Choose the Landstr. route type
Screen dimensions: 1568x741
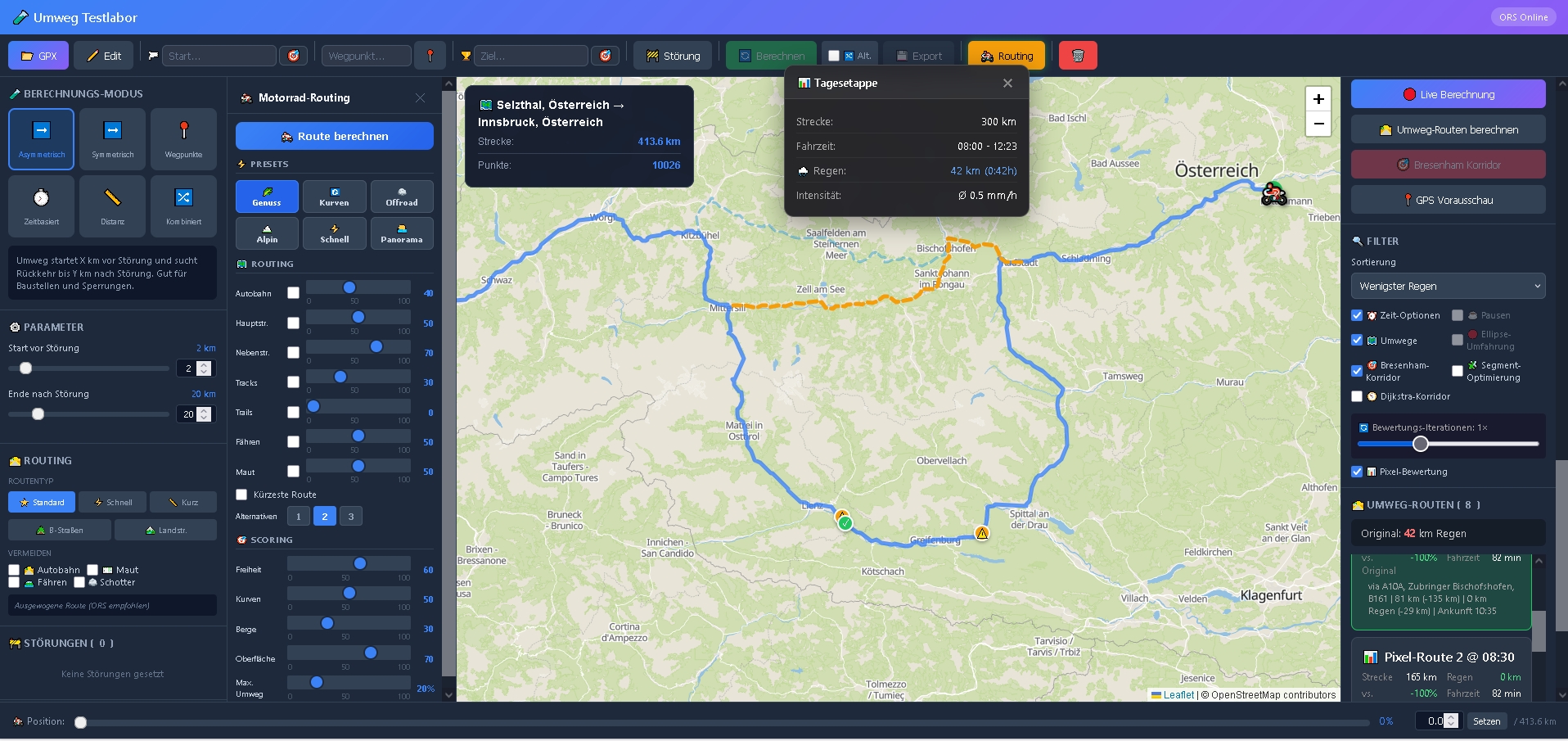coord(165,530)
